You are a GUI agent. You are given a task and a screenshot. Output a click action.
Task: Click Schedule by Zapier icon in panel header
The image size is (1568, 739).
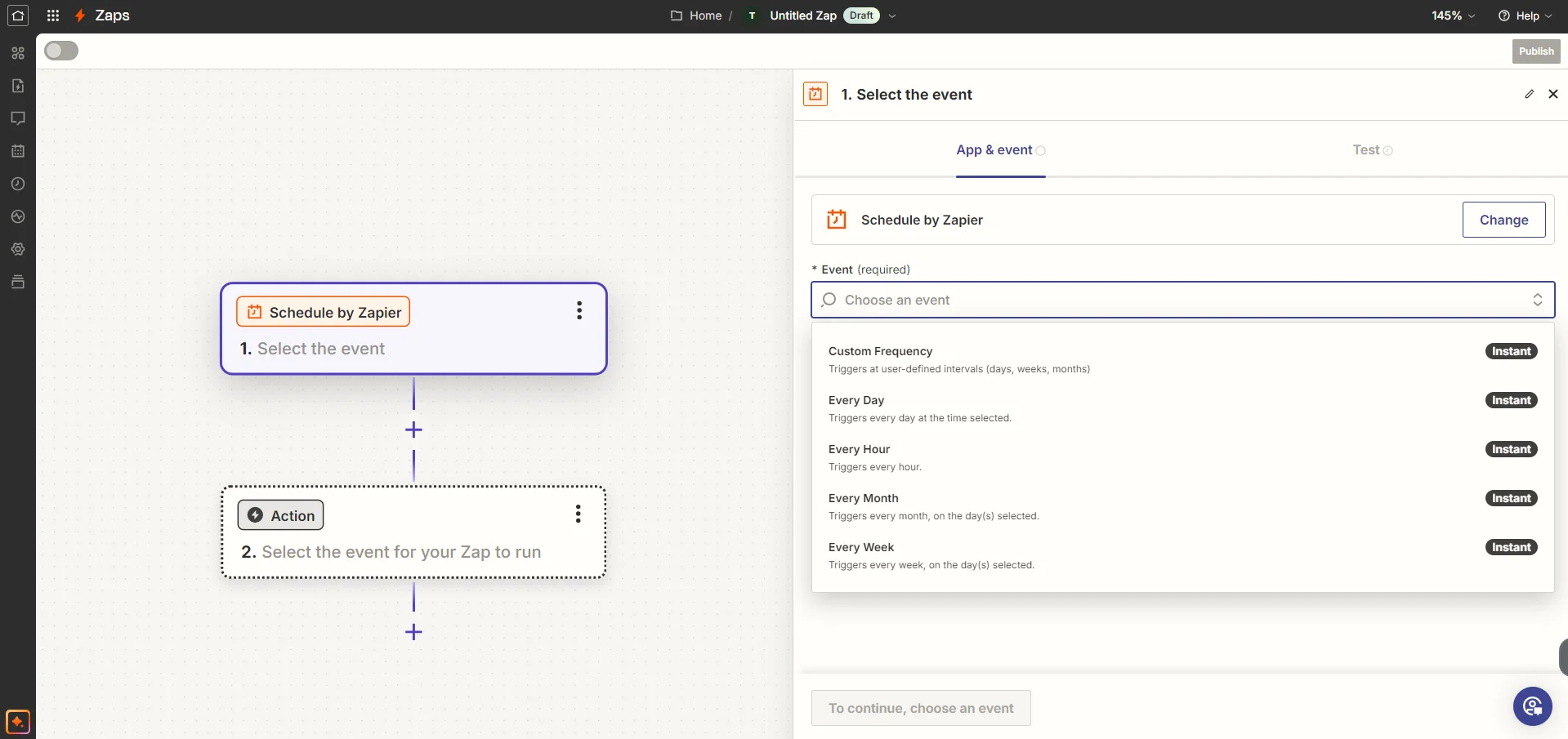click(815, 94)
